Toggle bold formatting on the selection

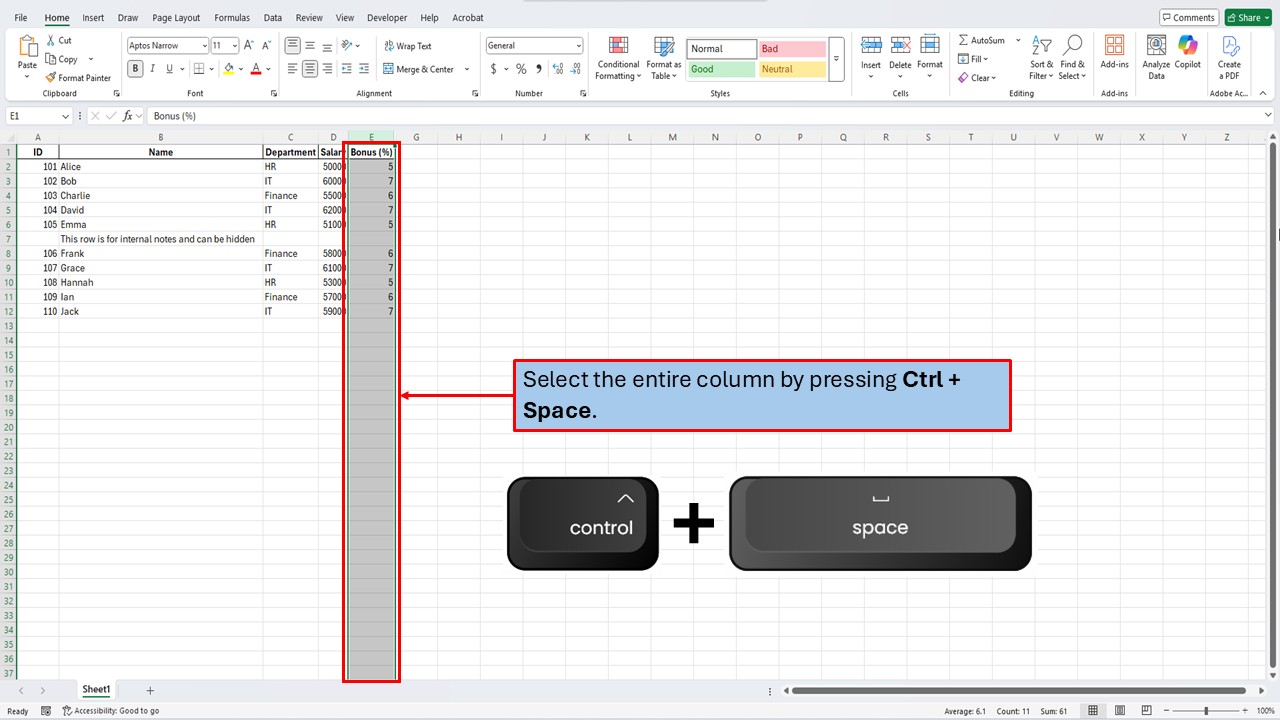pyautogui.click(x=134, y=68)
